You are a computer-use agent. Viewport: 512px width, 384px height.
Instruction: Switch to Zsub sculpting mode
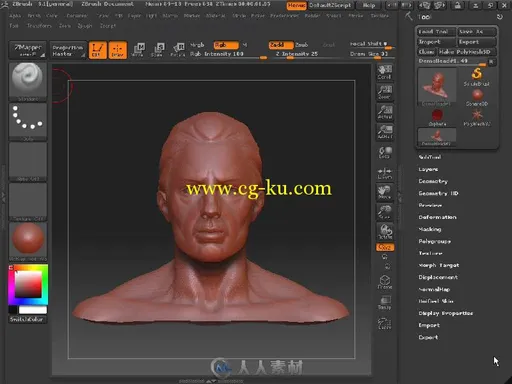point(301,45)
